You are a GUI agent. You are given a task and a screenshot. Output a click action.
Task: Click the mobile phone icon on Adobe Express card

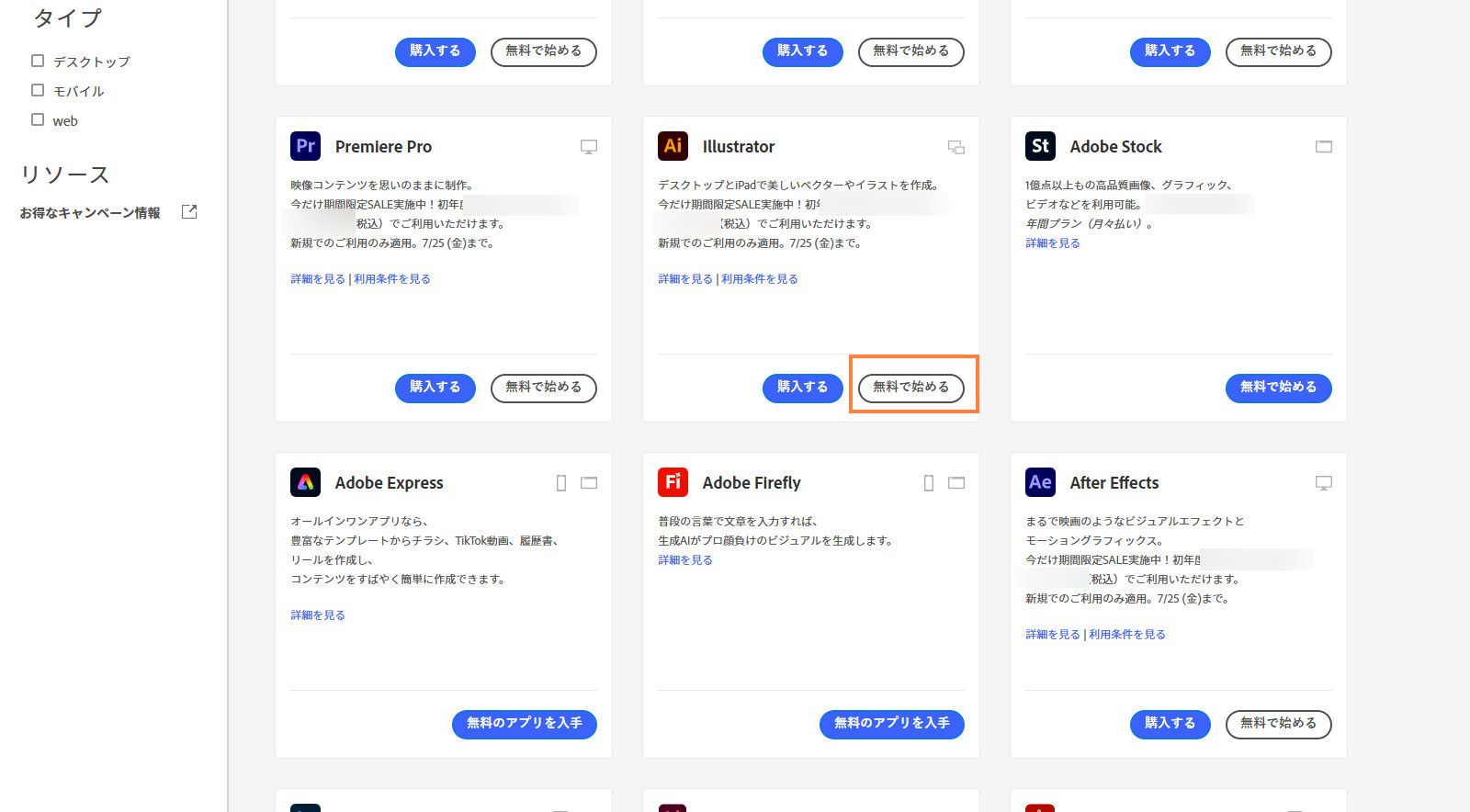coord(561,483)
